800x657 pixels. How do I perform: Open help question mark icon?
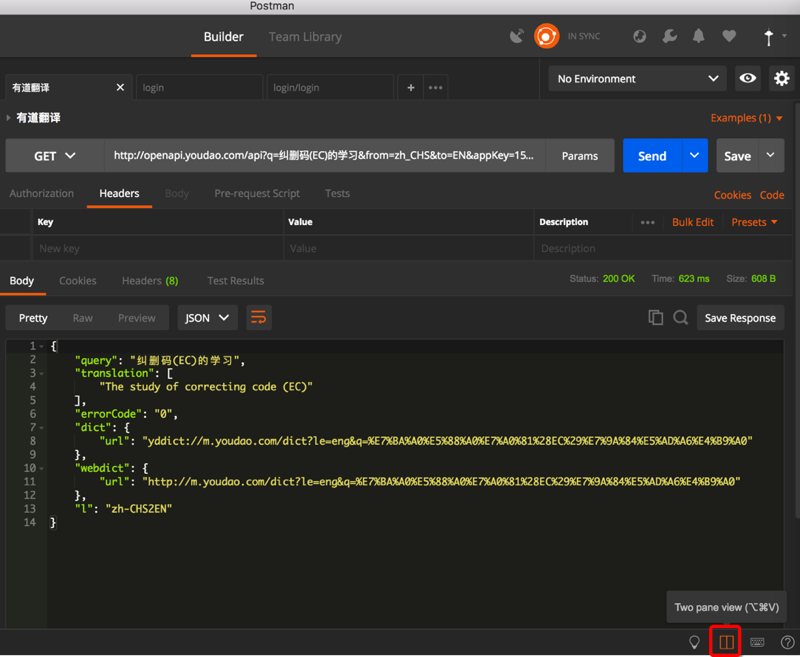tap(787, 643)
